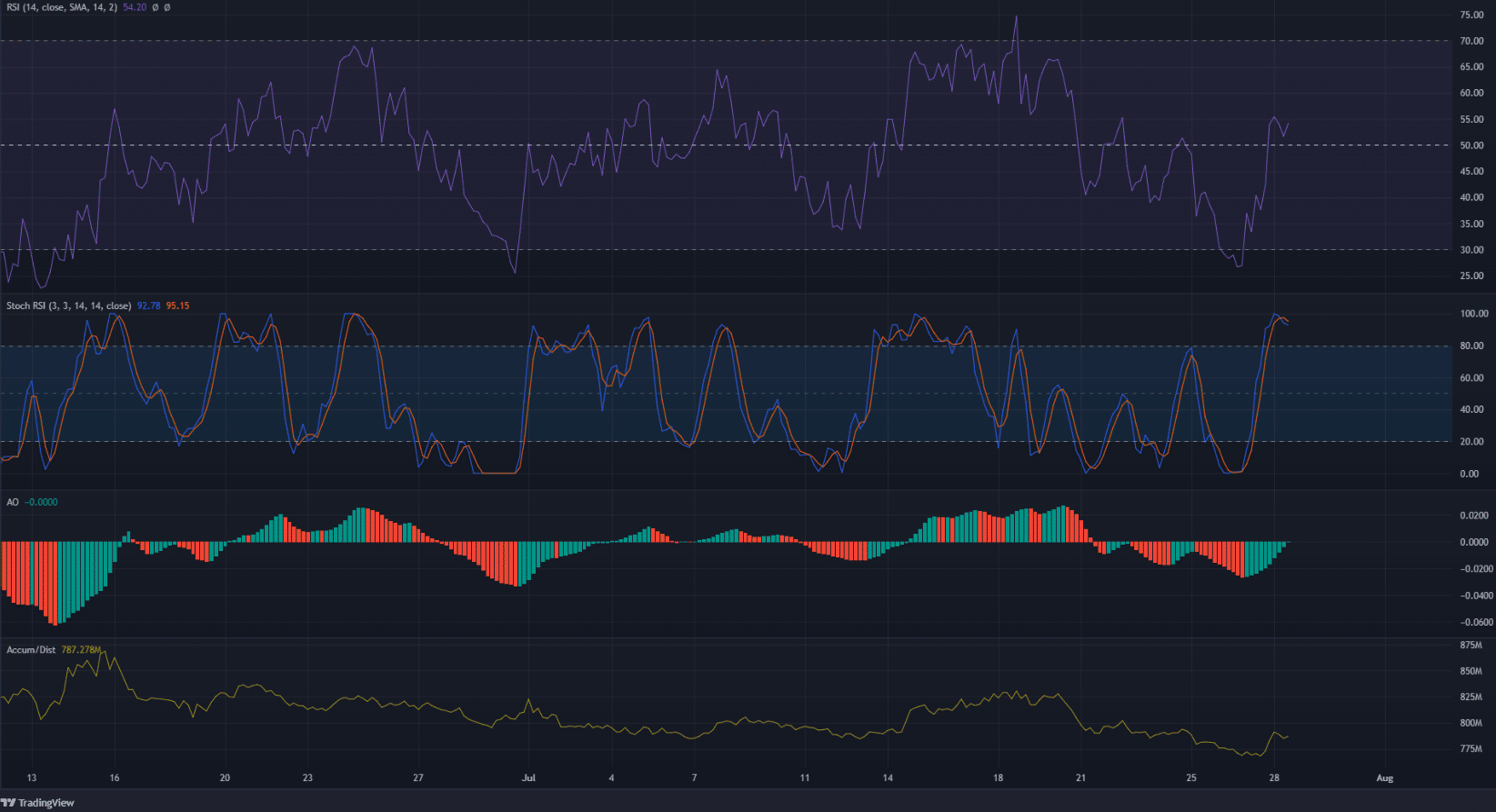Click RSI scale value 70.00
Screen dimensions: 1496x812
(x=1471, y=42)
